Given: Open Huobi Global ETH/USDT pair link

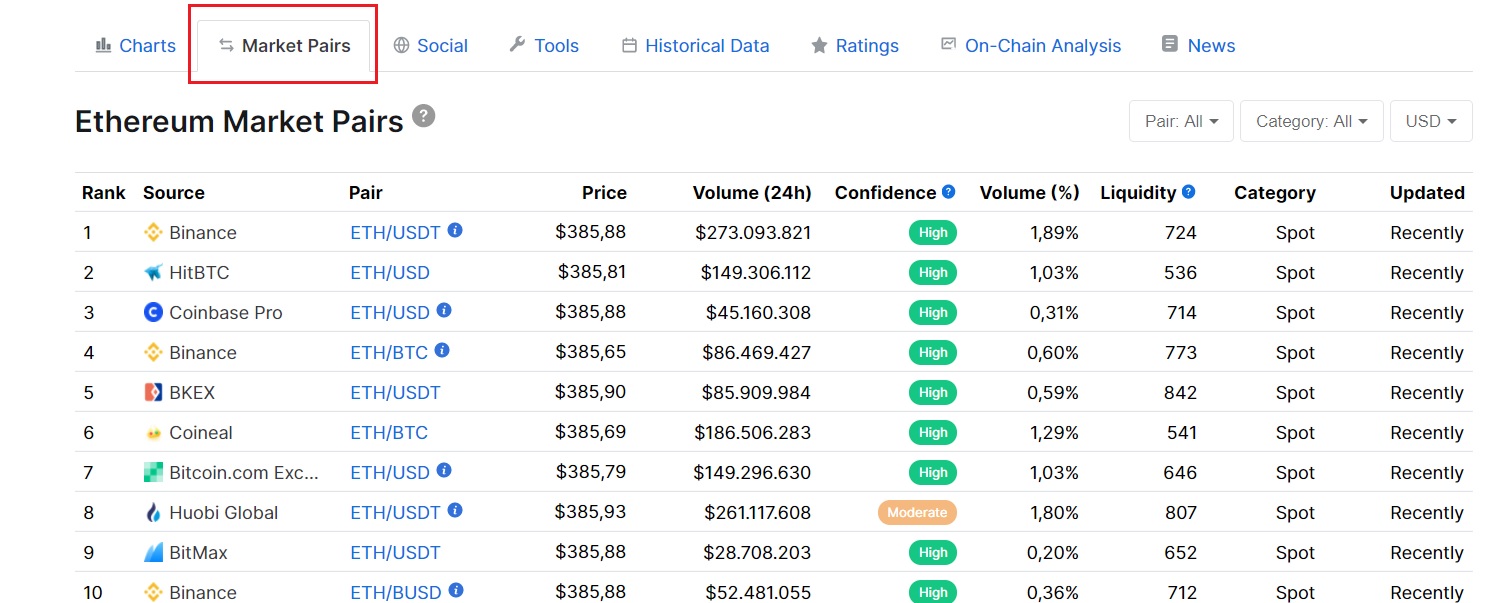Looking at the screenshot, I should click(x=395, y=513).
